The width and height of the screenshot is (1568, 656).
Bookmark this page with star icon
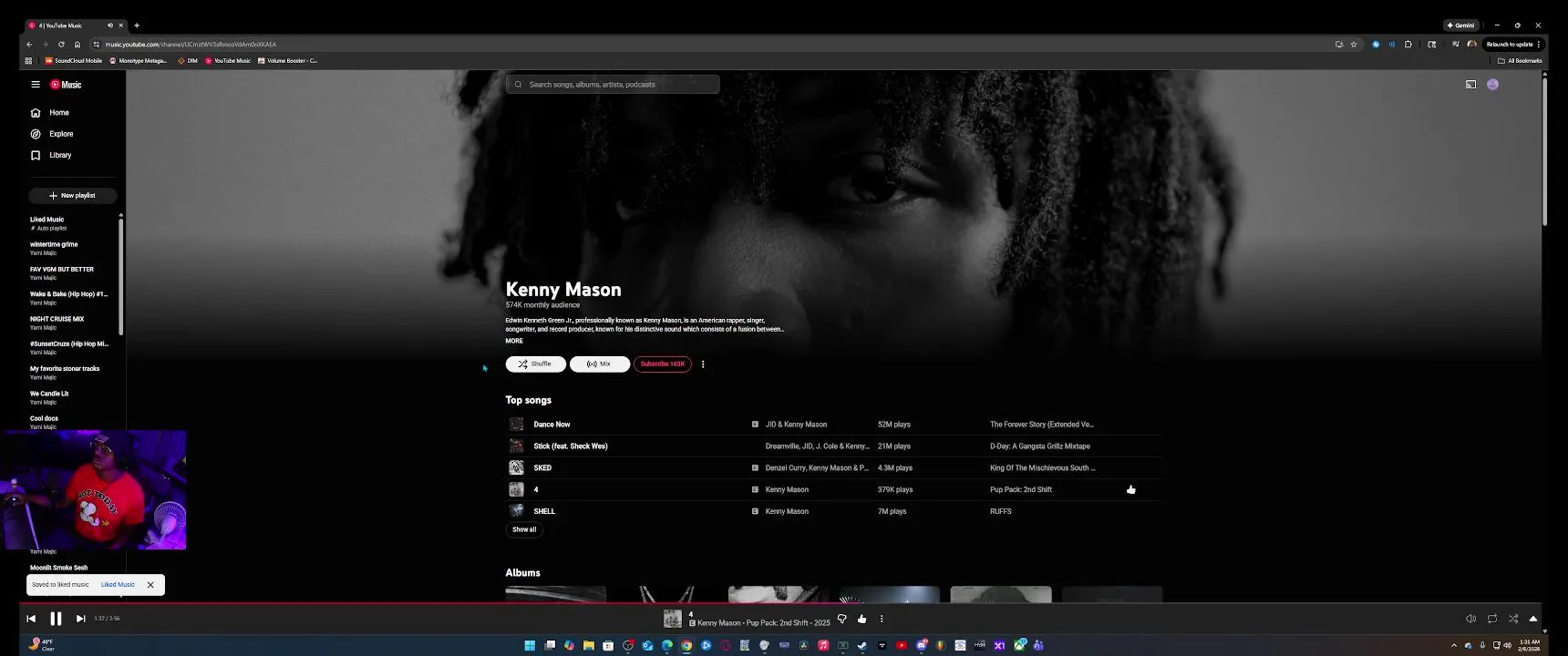coord(1354,45)
